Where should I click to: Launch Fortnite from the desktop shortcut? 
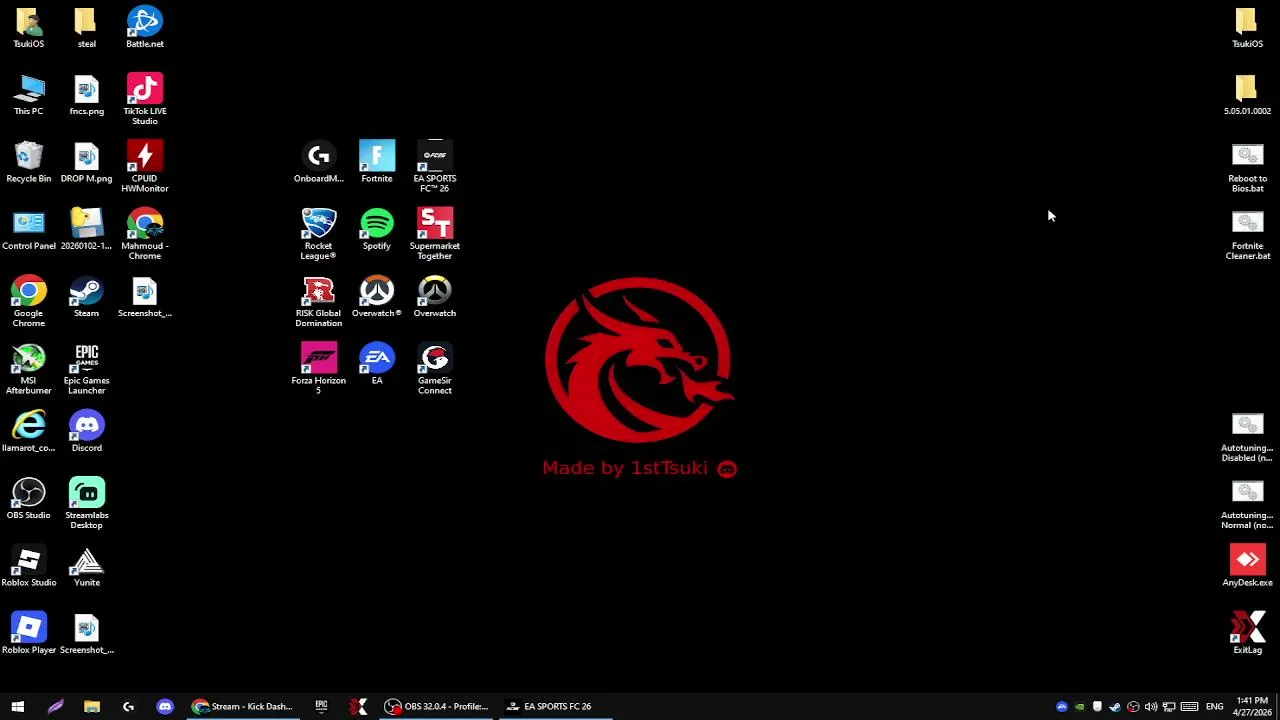coord(377,162)
